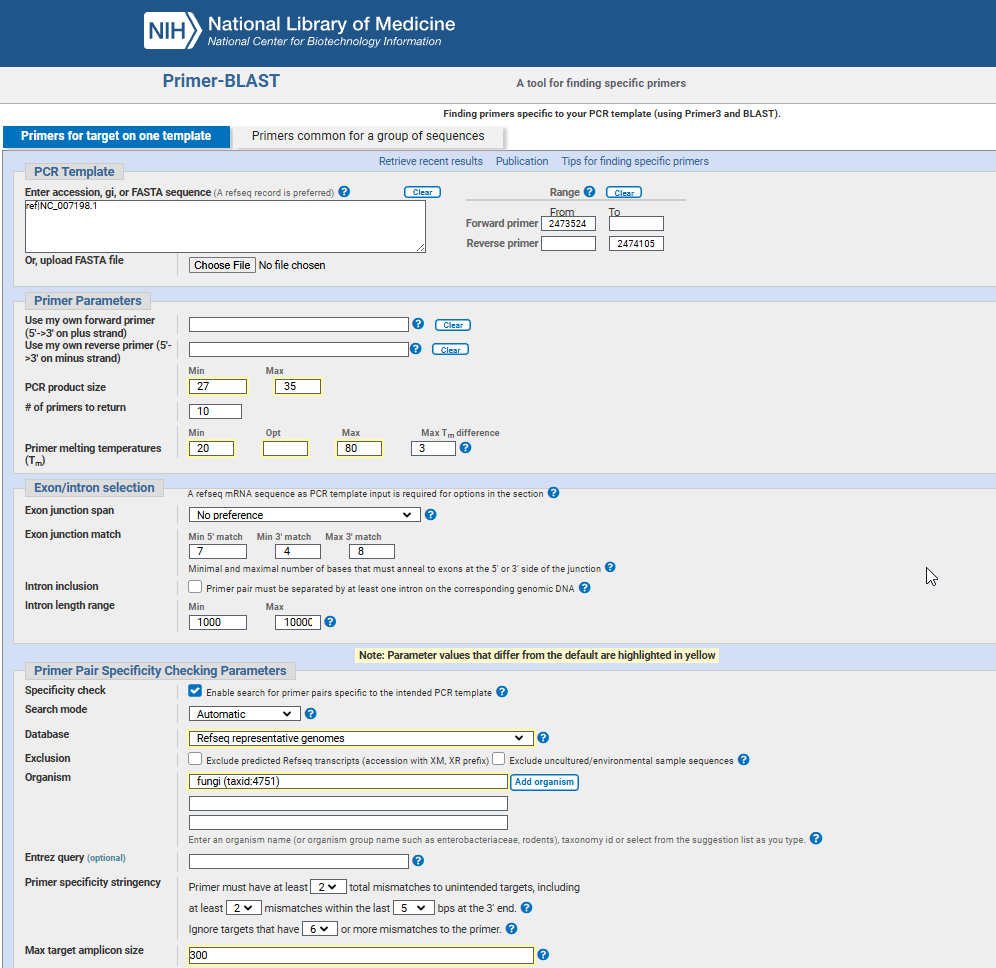Click the own forward primer input field

[x=299, y=325]
